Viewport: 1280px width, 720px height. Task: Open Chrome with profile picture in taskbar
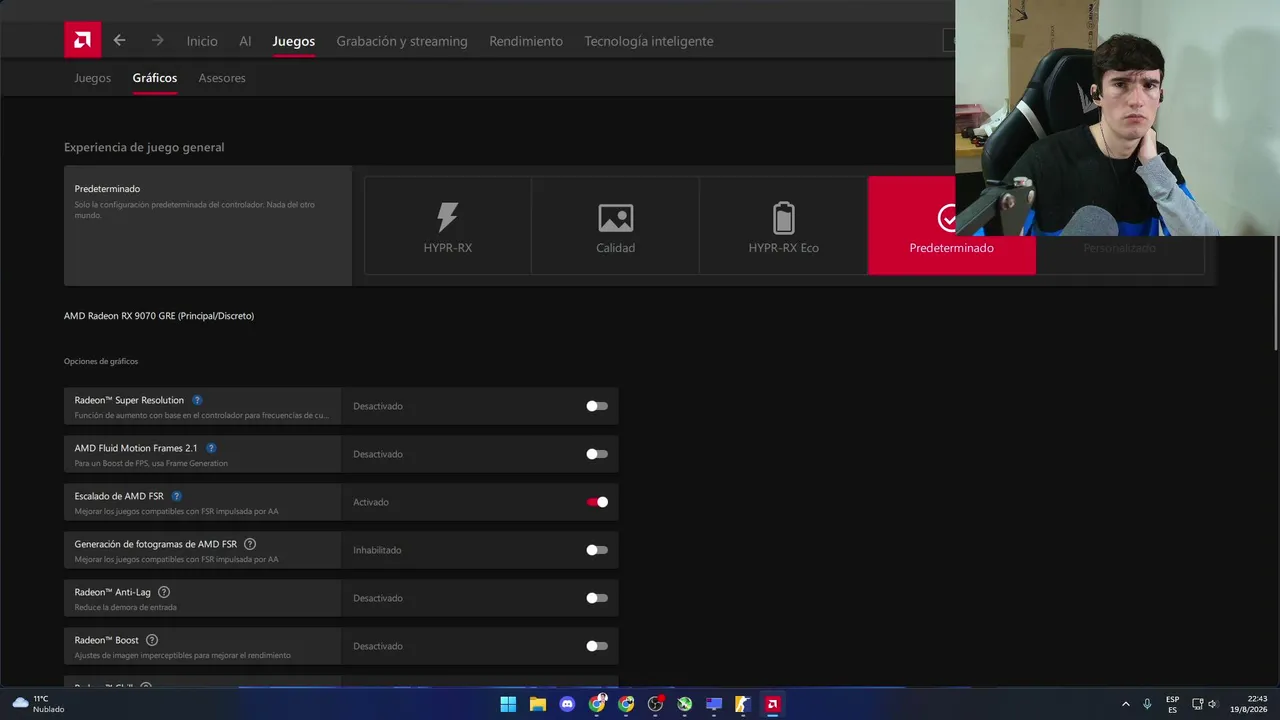(x=597, y=704)
